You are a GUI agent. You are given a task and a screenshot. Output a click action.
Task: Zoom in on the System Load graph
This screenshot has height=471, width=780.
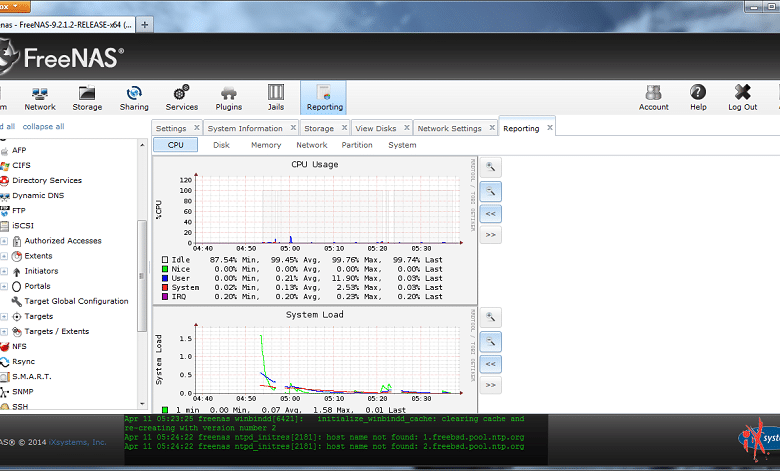490,317
